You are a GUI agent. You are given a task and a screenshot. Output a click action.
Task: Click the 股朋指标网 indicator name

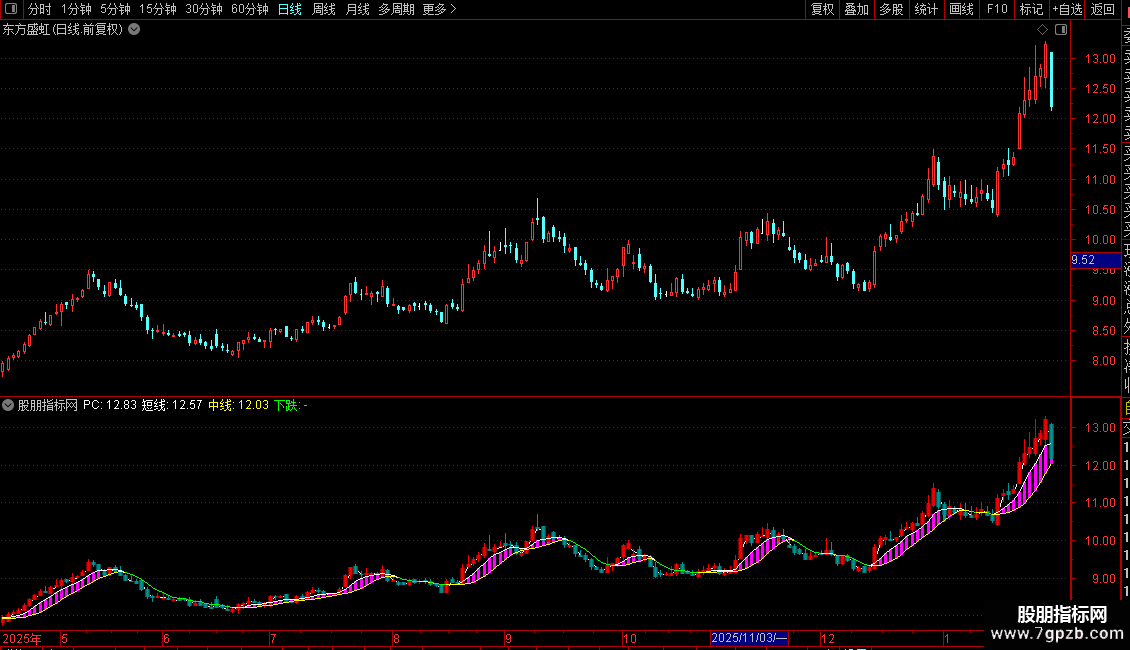(48, 405)
